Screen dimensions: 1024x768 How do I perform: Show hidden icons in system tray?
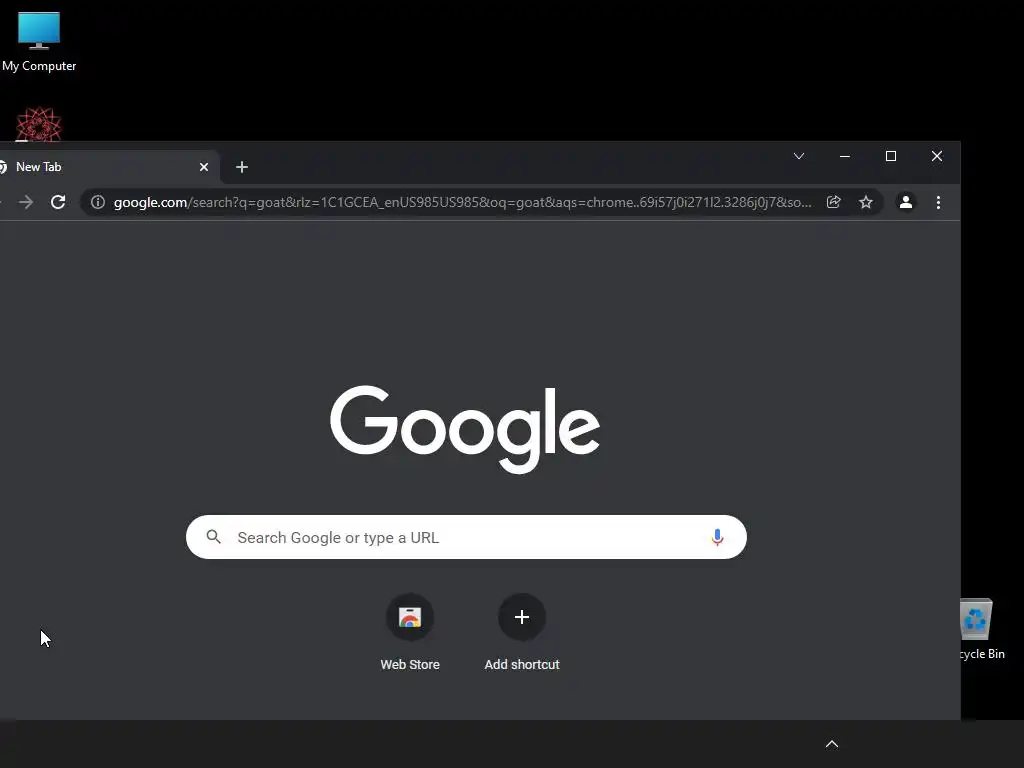click(x=832, y=744)
